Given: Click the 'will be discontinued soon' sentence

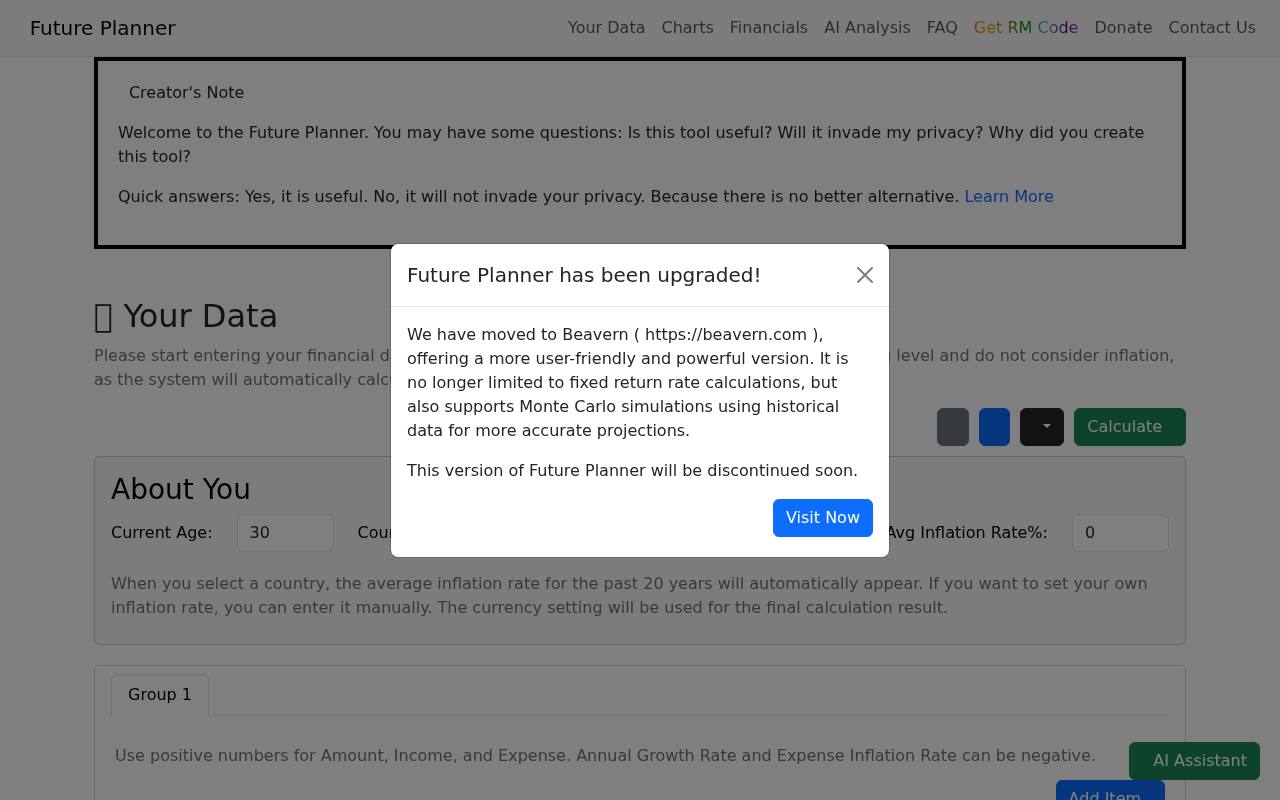Looking at the screenshot, I should (x=632, y=471).
